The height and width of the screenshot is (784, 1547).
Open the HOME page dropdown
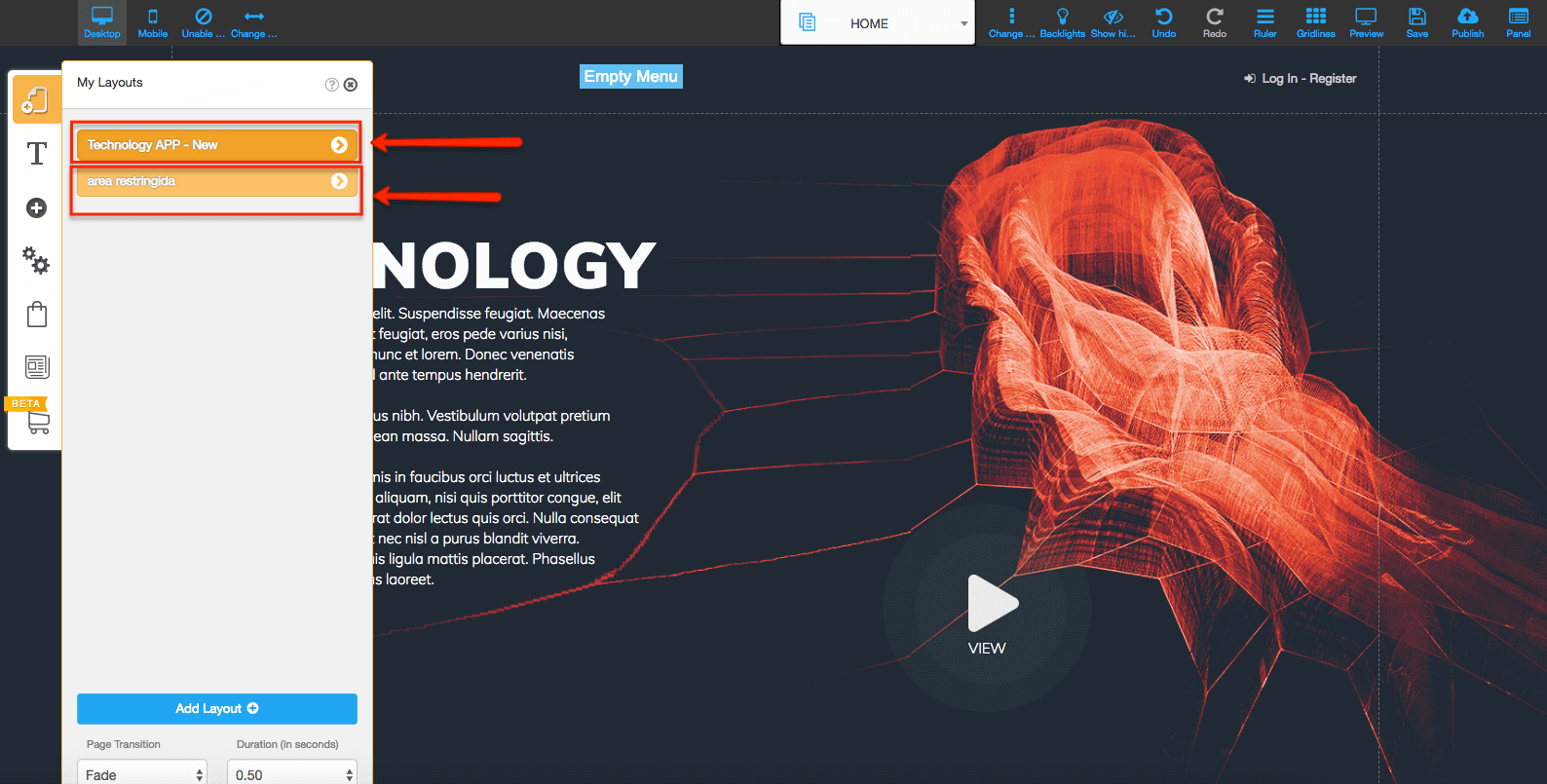[x=877, y=23]
